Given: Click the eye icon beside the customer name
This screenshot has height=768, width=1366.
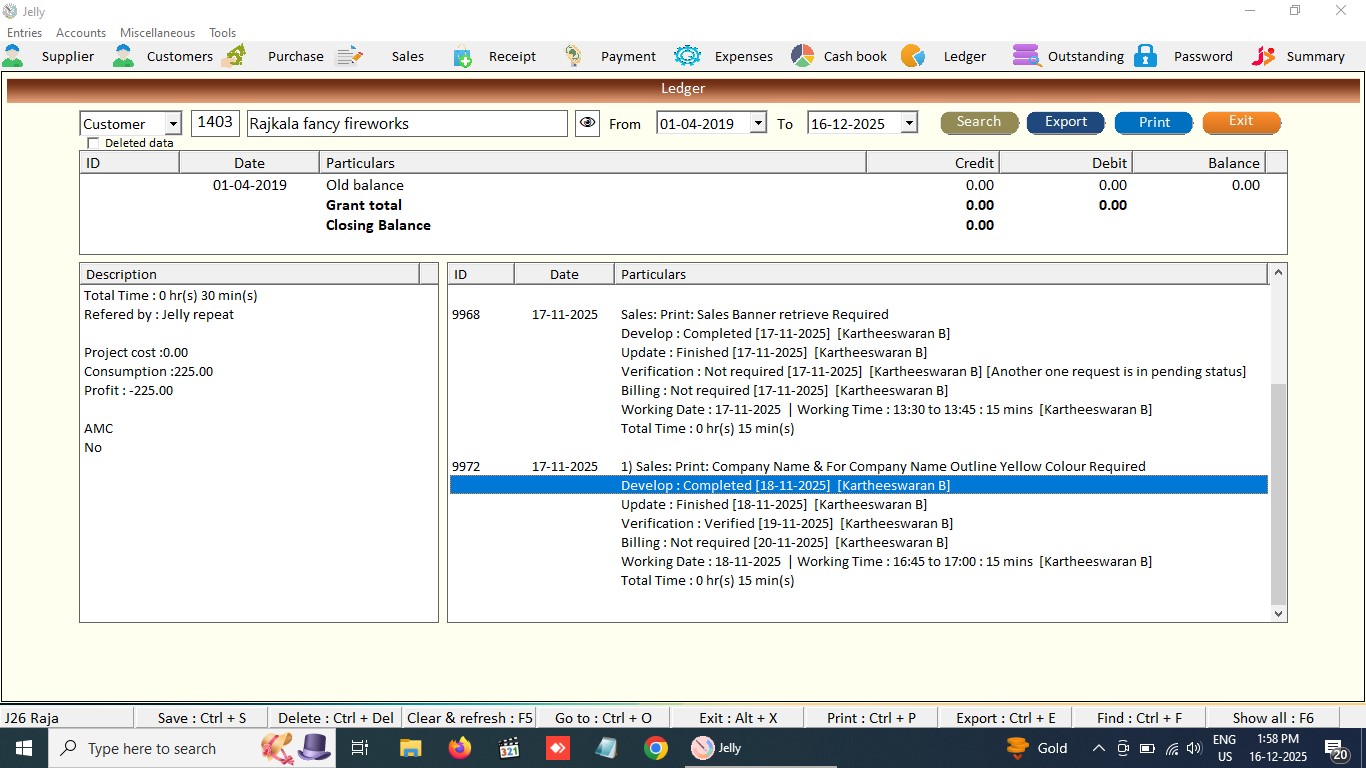Looking at the screenshot, I should point(587,123).
